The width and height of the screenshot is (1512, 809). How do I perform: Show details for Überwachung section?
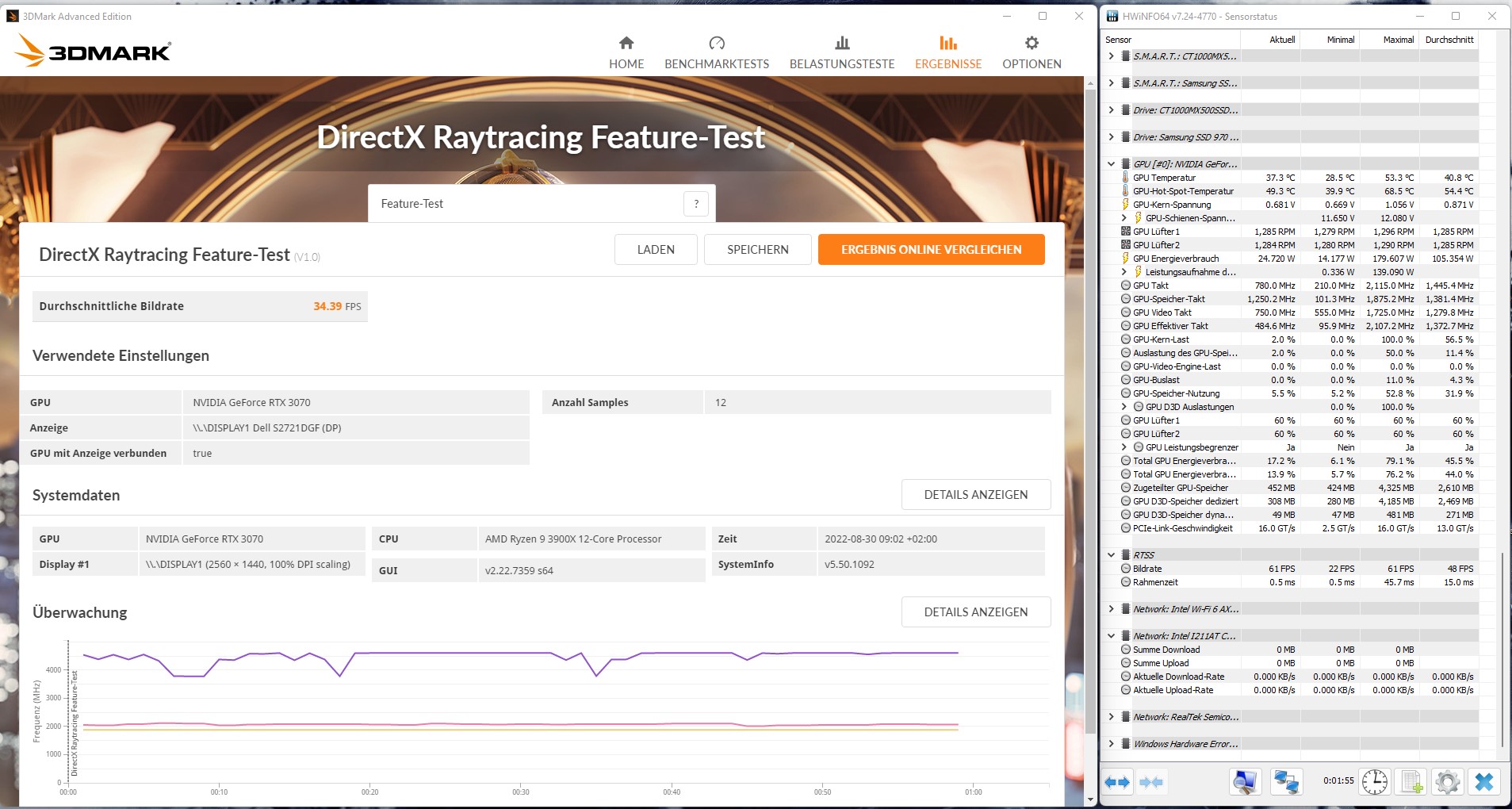point(976,612)
